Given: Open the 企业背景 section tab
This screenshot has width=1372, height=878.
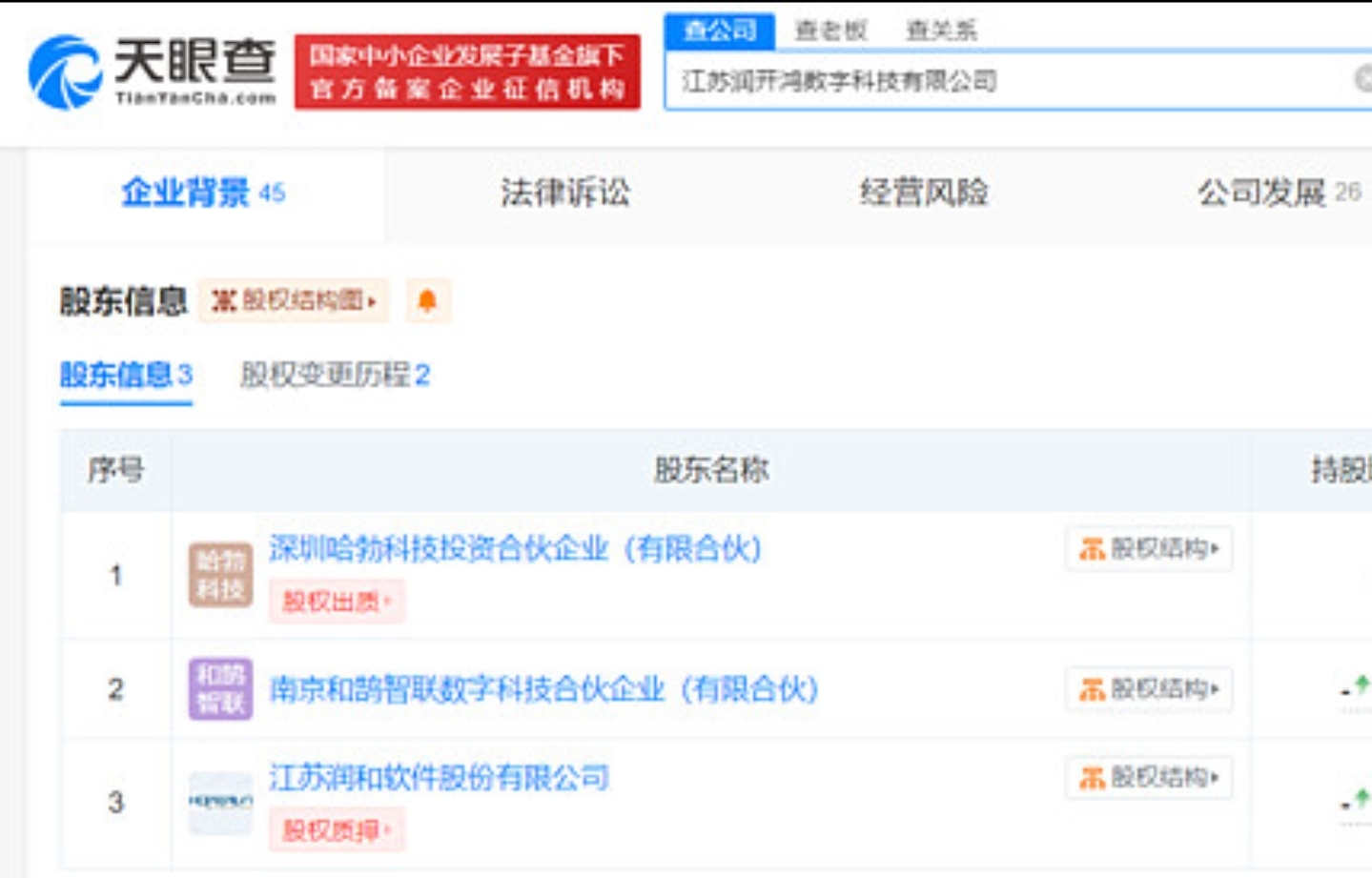Looking at the screenshot, I should pos(203,194).
